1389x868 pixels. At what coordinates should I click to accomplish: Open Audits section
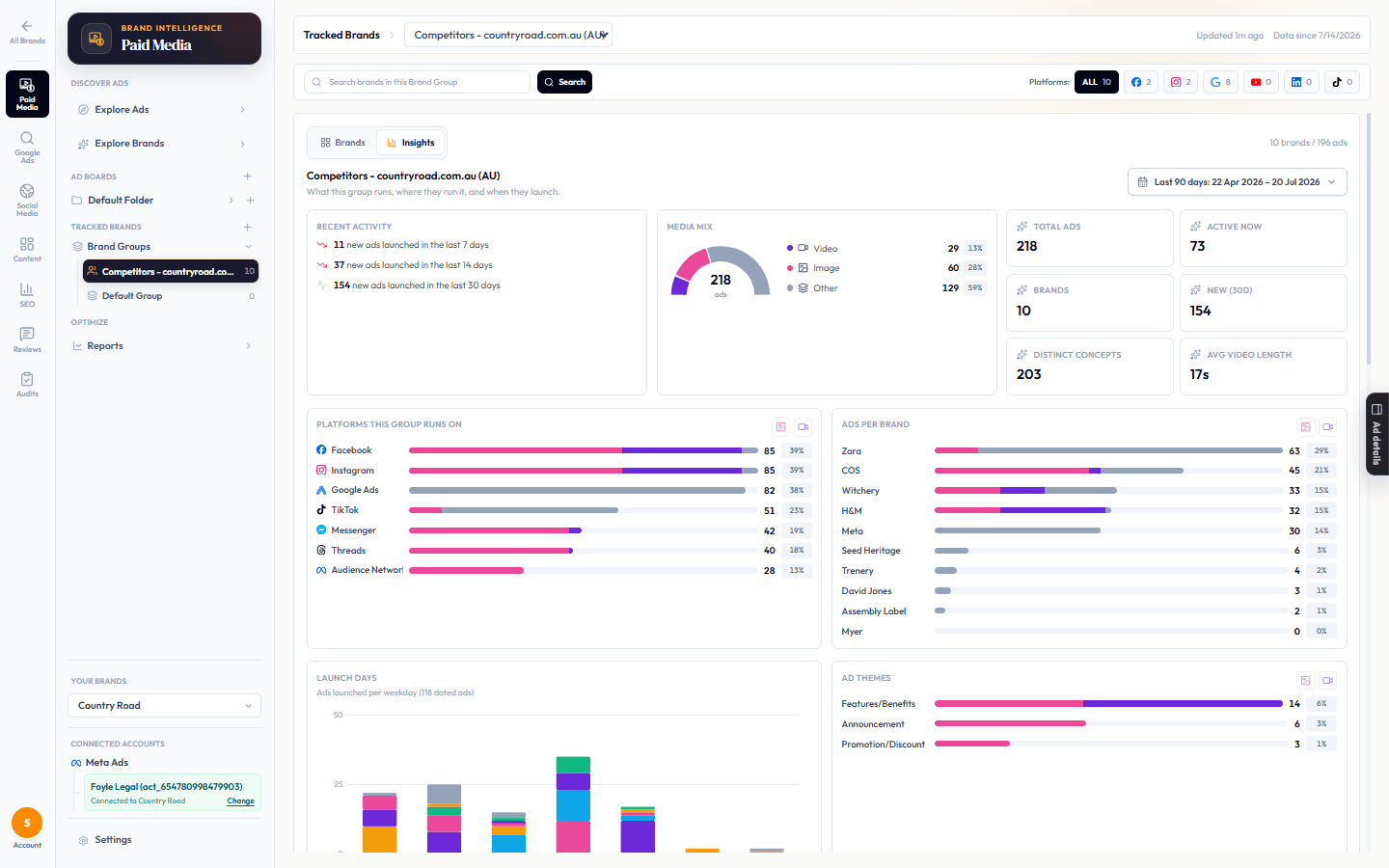[x=27, y=384]
